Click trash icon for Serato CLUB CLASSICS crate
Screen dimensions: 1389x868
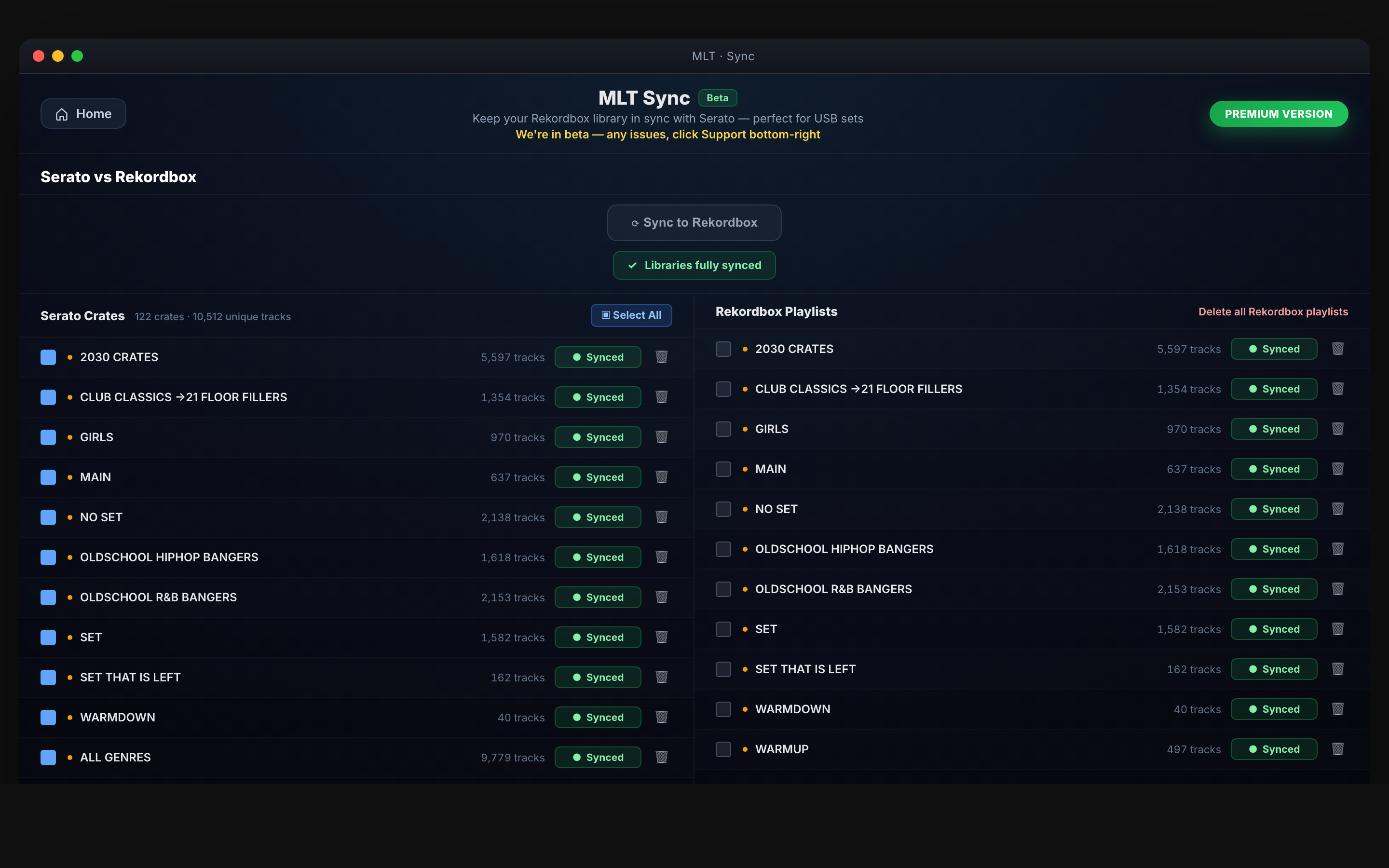[661, 397]
